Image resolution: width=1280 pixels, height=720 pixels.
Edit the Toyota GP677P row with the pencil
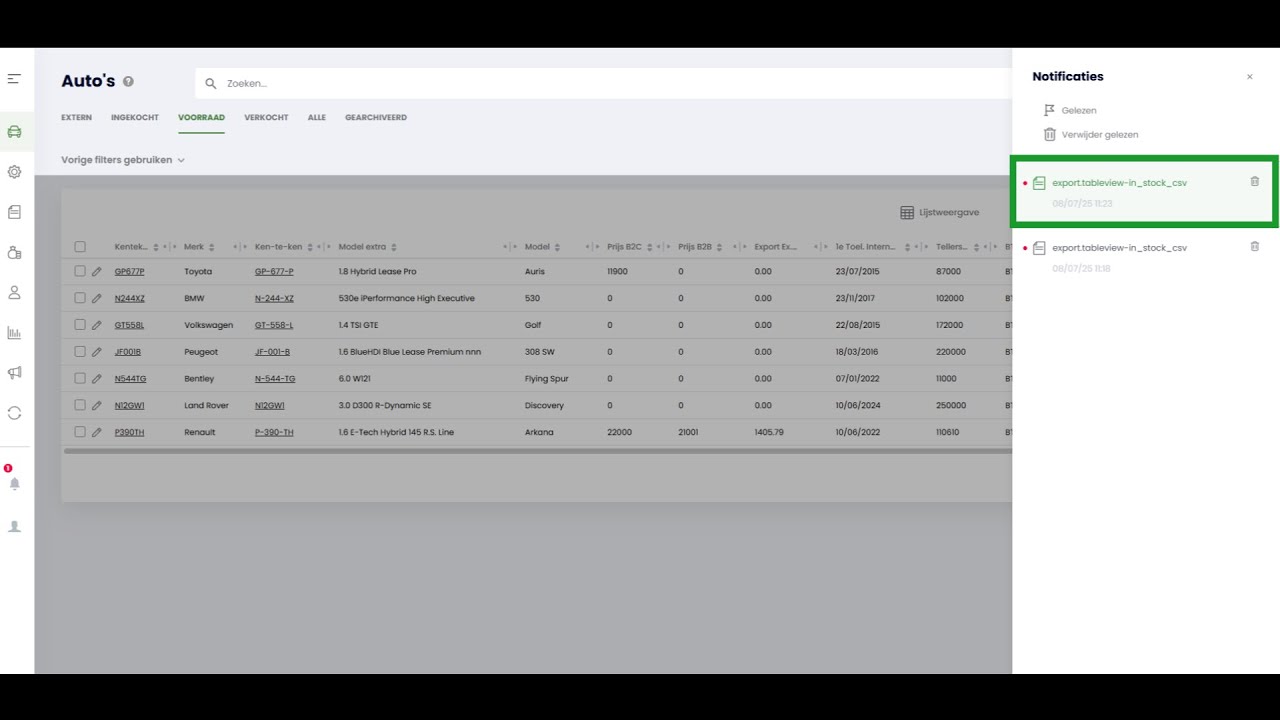pyautogui.click(x=97, y=271)
